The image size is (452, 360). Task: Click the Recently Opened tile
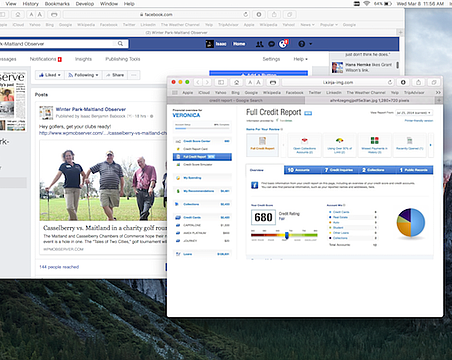pos(410,145)
